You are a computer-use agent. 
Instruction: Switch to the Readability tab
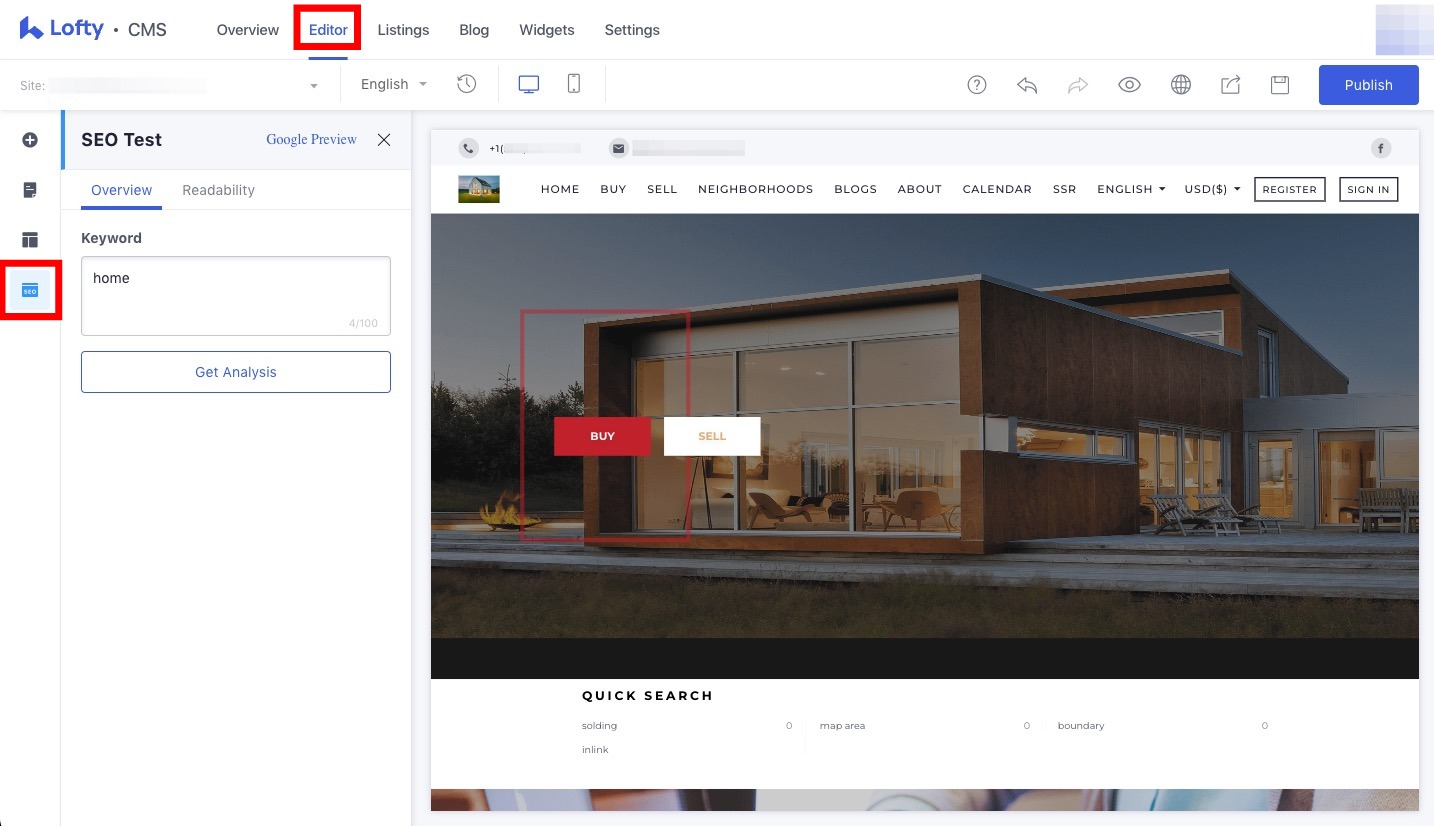tap(218, 190)
